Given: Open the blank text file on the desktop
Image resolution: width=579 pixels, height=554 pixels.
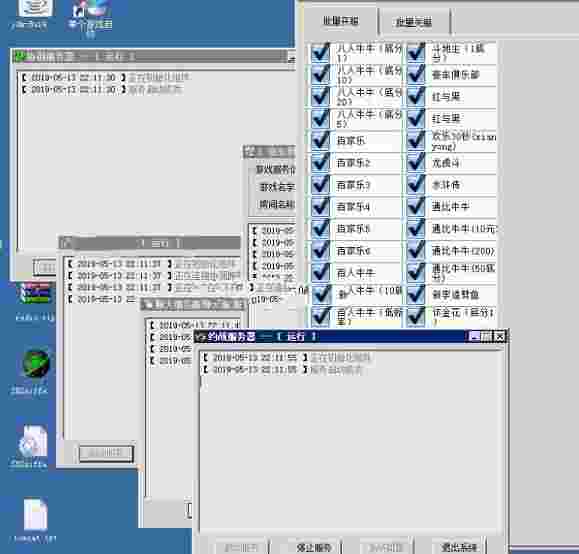Looking at the screenshot, I should tap(35, 514).
